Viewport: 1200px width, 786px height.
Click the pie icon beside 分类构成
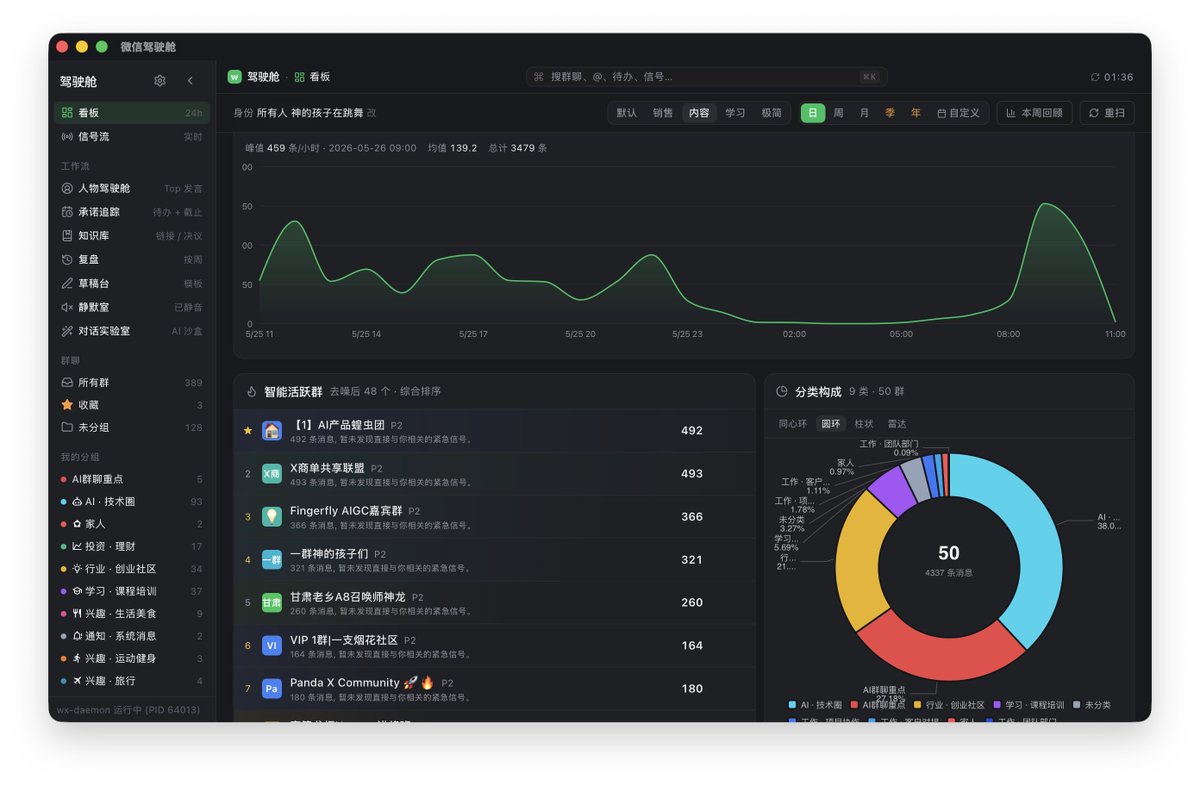click(782, 392)
